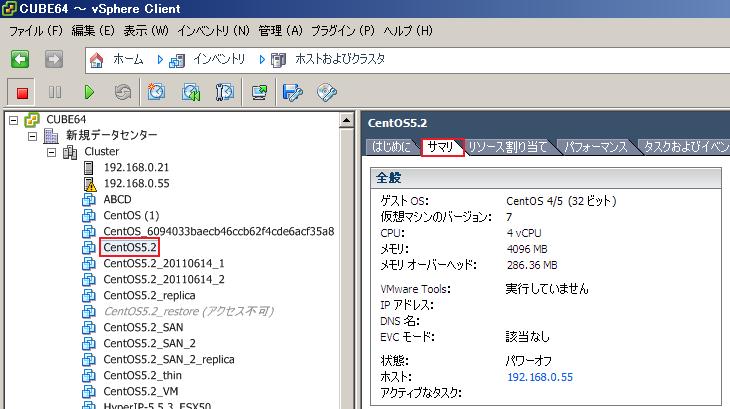Click ホーム in the breadcrumb bar

point(128,59)
